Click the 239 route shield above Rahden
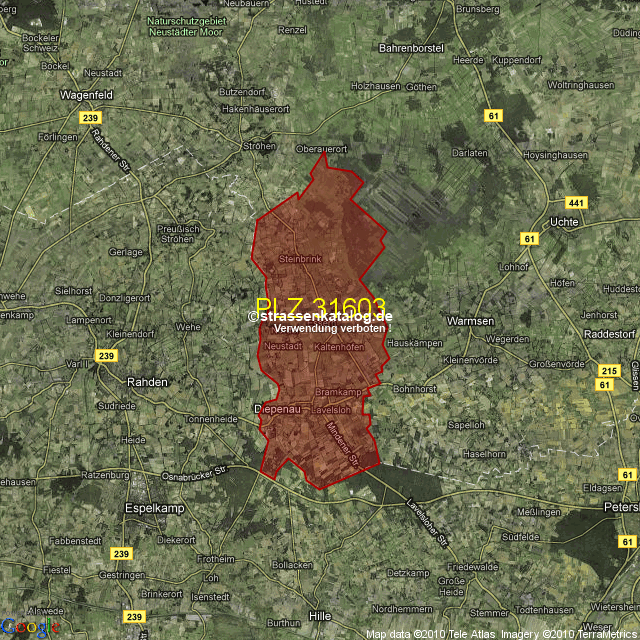This screenshot has height=640, width=640. (x=106, y=356)
